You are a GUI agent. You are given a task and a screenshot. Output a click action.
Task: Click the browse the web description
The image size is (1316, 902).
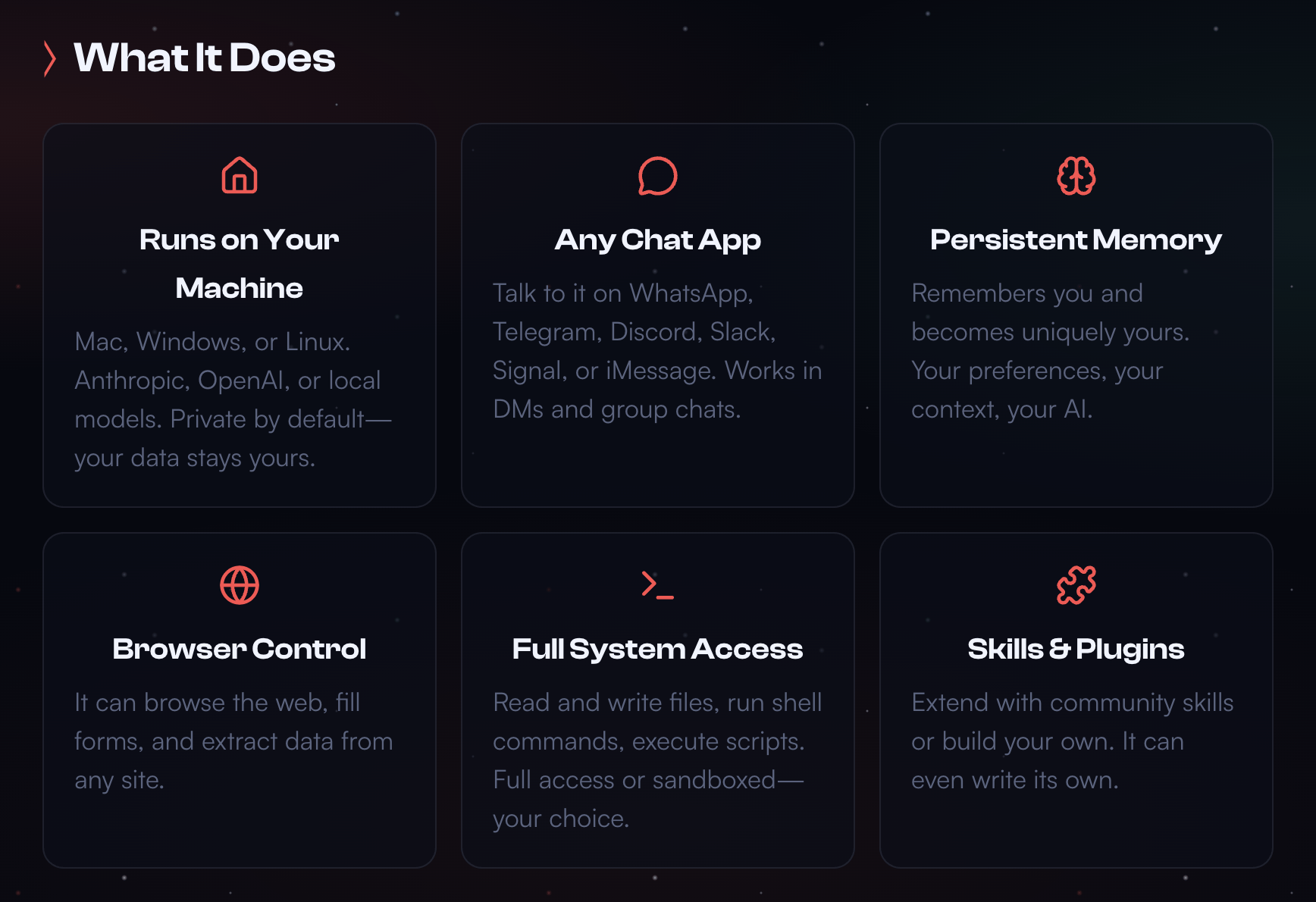[233, 741]
